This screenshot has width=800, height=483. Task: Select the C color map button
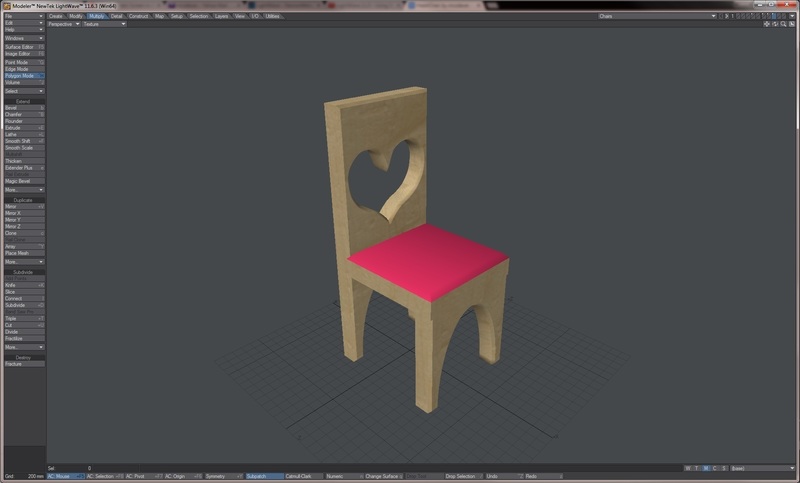point(715,468)
